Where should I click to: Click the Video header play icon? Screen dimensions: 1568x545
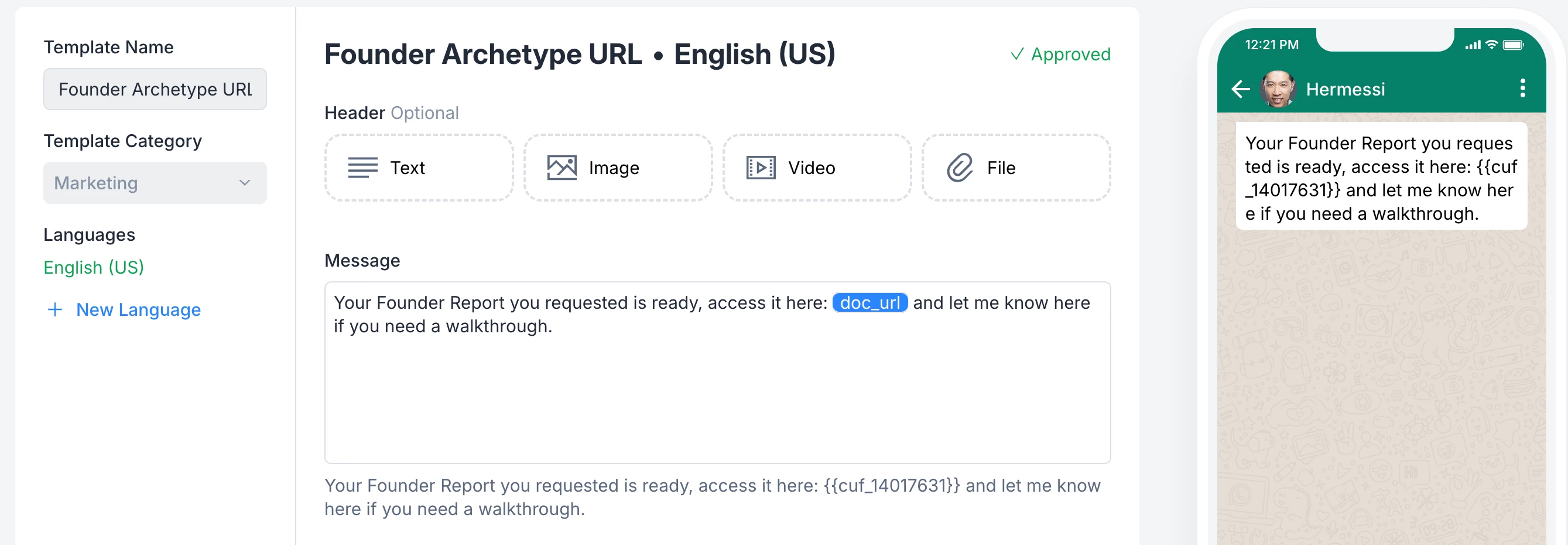tap(760, 168)
